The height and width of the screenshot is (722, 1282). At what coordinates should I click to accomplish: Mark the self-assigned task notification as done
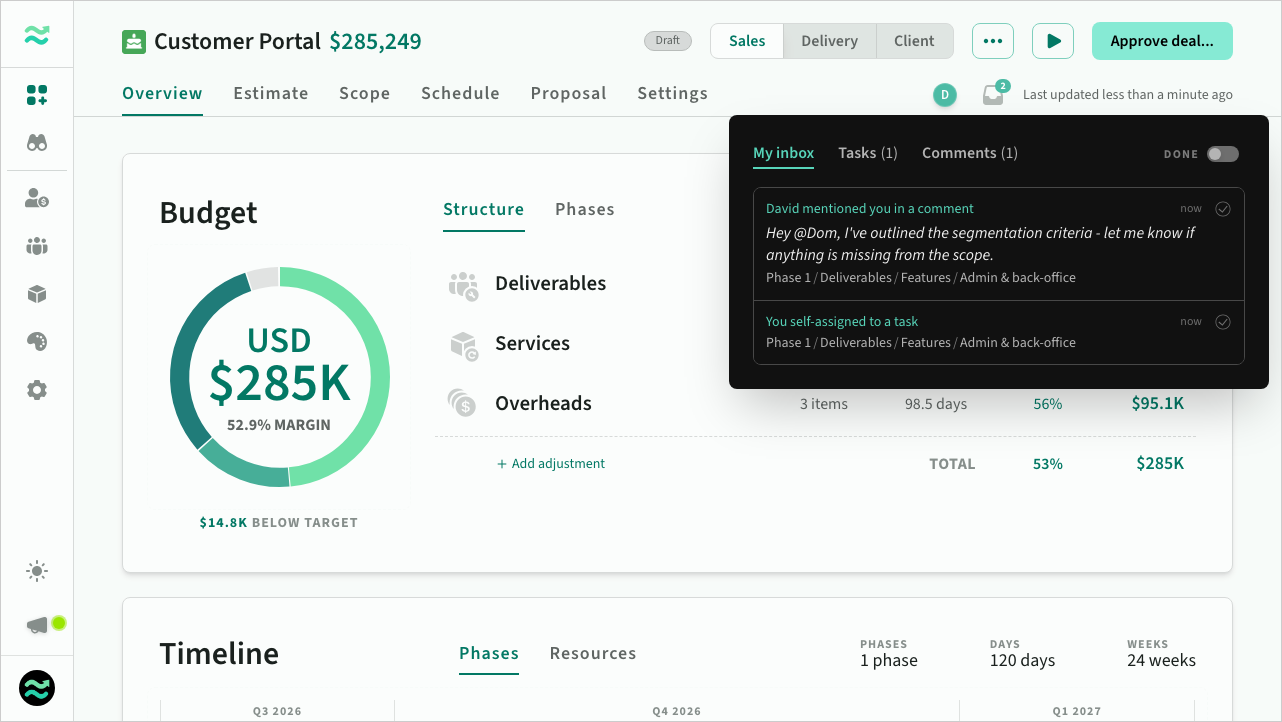pyautogui.click(x=1222, y=322)
